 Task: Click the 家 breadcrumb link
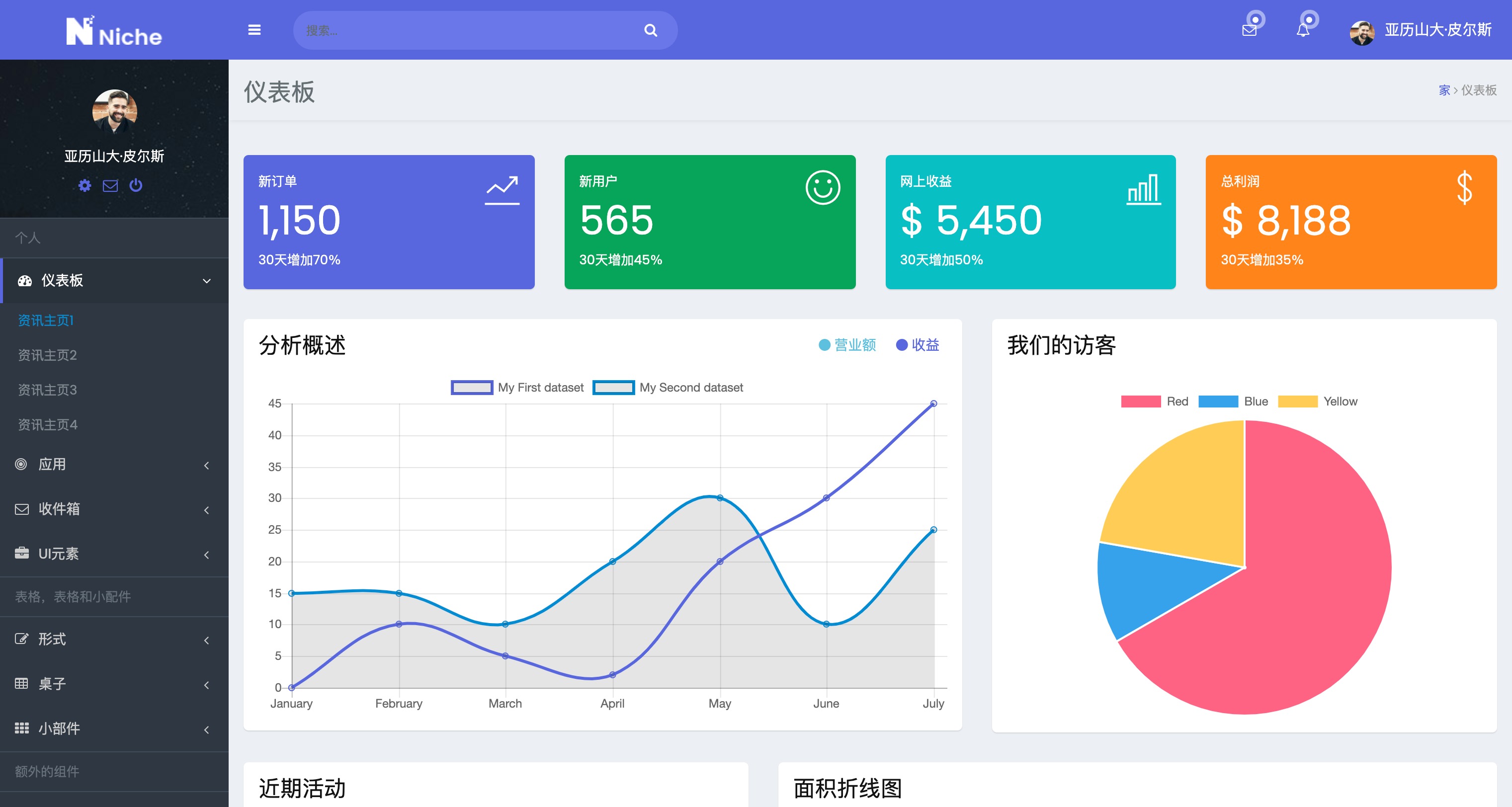point(1444,90)
